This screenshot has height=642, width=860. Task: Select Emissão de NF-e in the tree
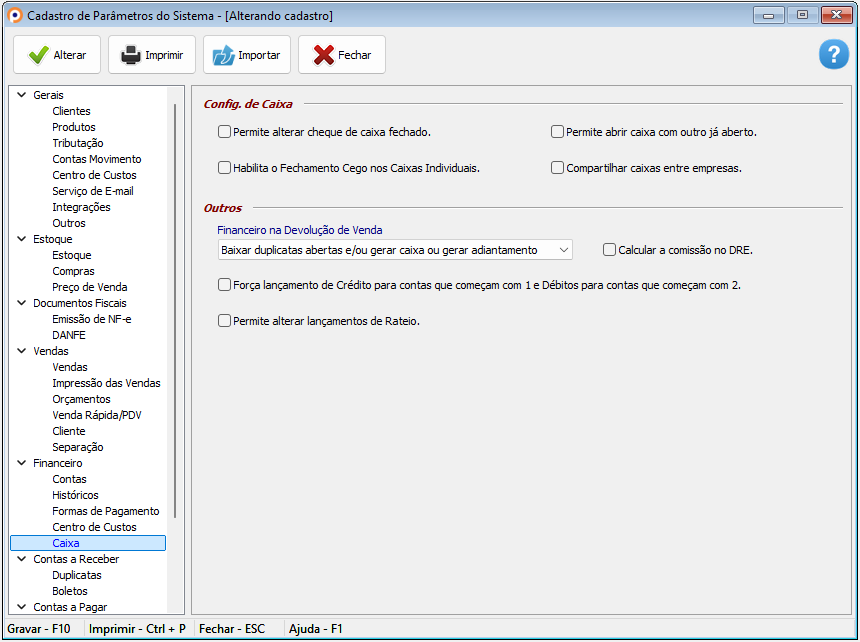point(91,319)
